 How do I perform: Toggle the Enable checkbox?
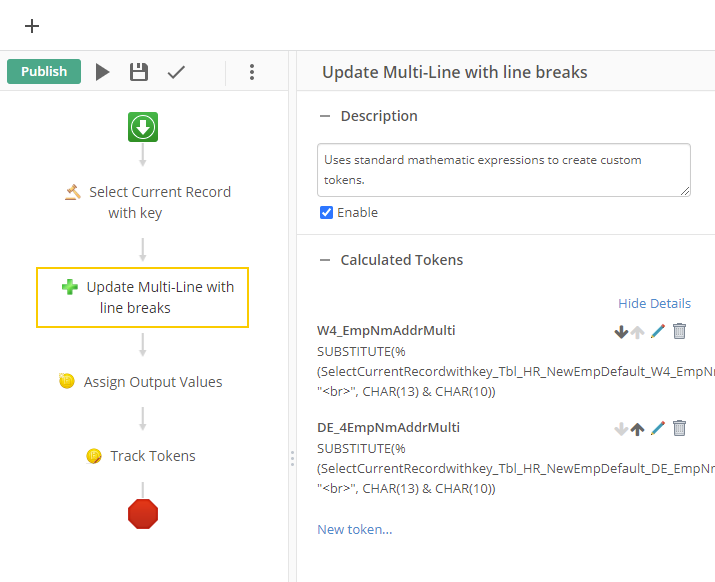point(326,212)
